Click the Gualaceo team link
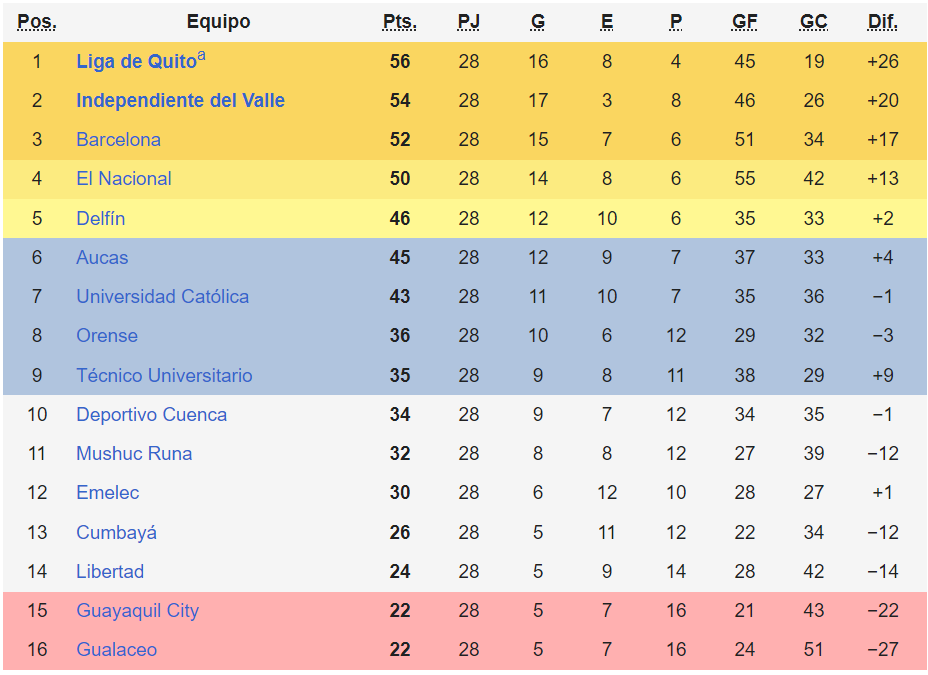Screen dimensions: 928x675 (116, 650)
